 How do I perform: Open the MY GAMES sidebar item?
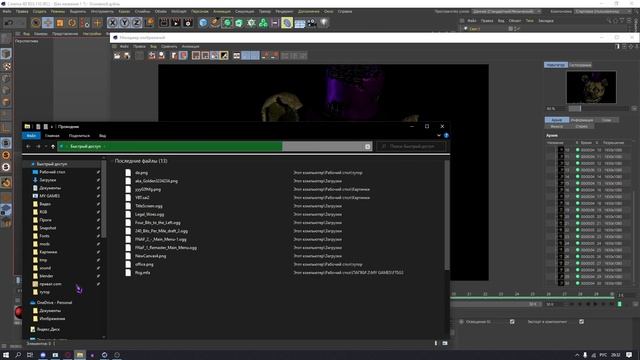(x=49, y=196)
